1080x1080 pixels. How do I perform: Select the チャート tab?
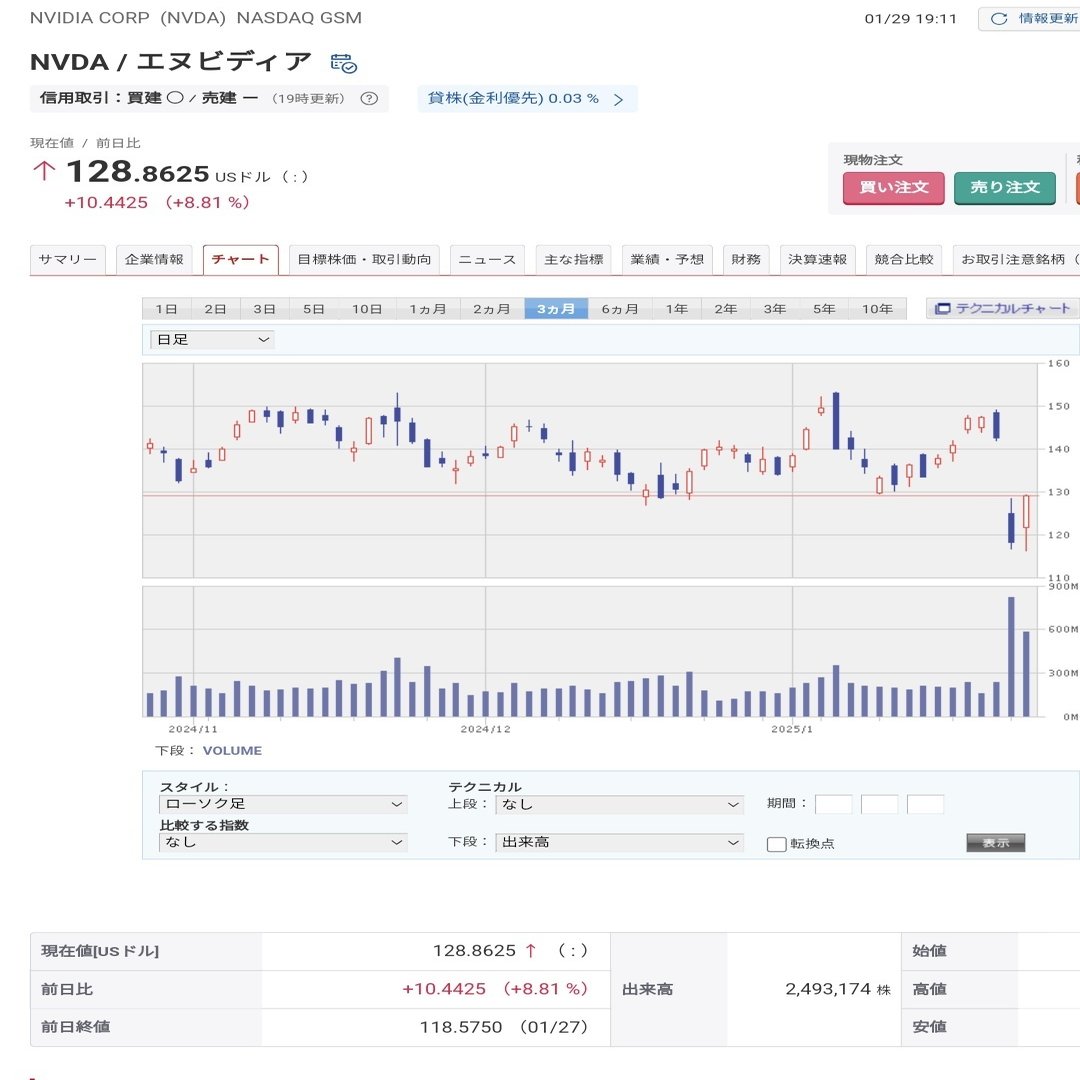click(240, 260)
